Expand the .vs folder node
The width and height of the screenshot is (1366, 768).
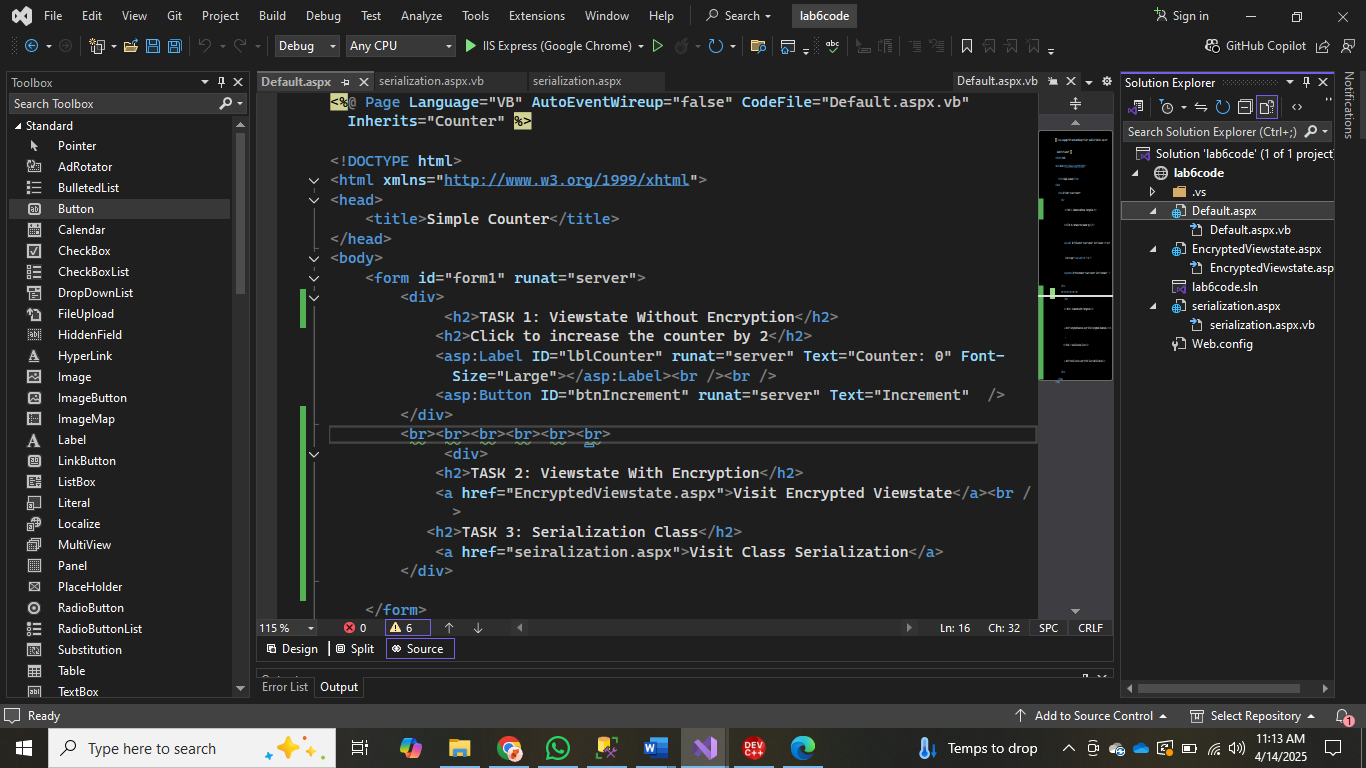click(1152, 192)
